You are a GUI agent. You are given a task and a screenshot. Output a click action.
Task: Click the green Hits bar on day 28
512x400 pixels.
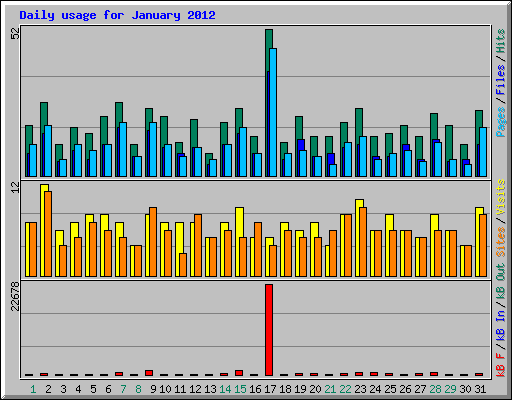(434, 126)
